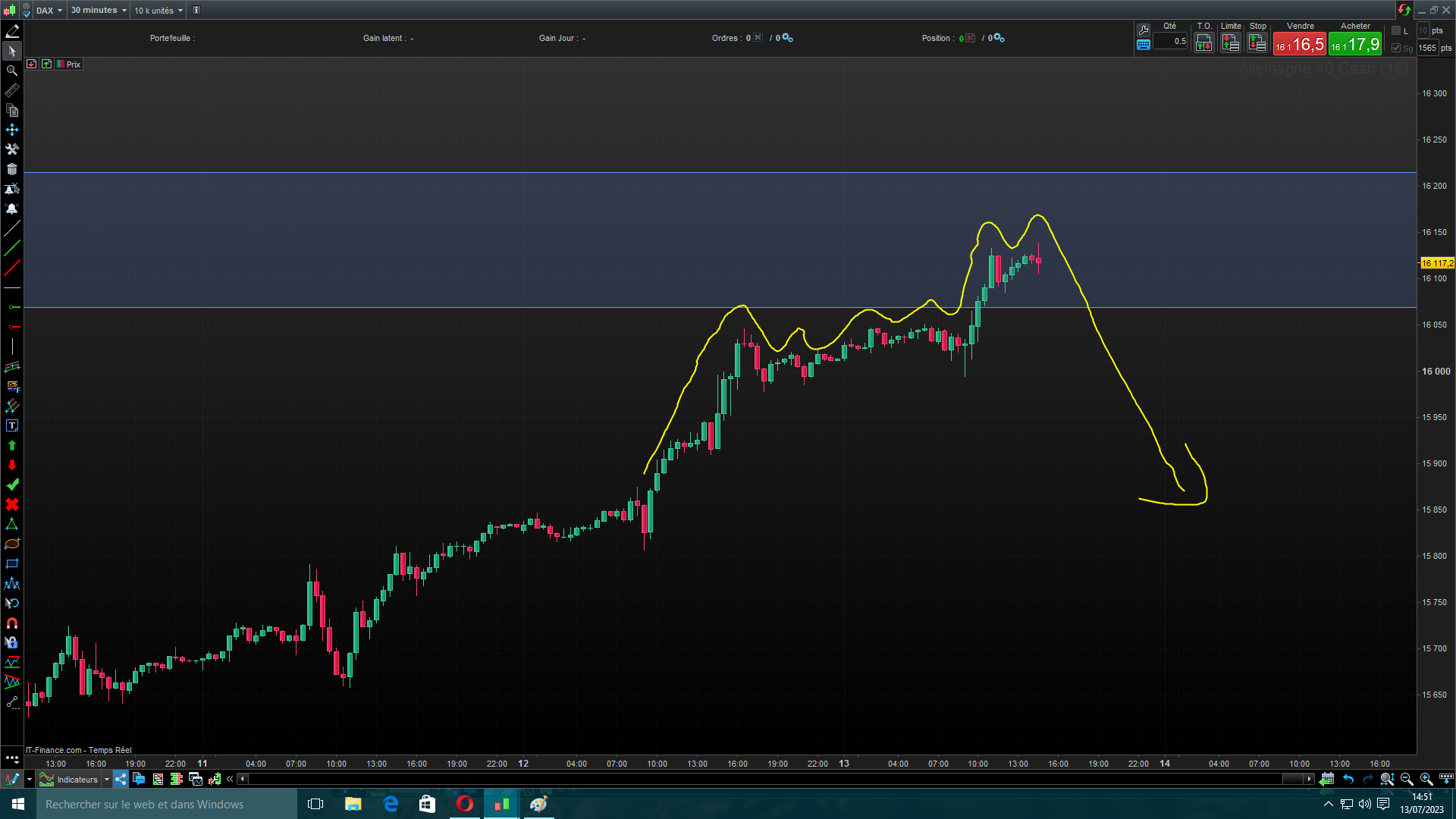The height and width of the screenshot is (819, 1456).
Task: Click in the Qté quantity field
Action: (1170, 42)
